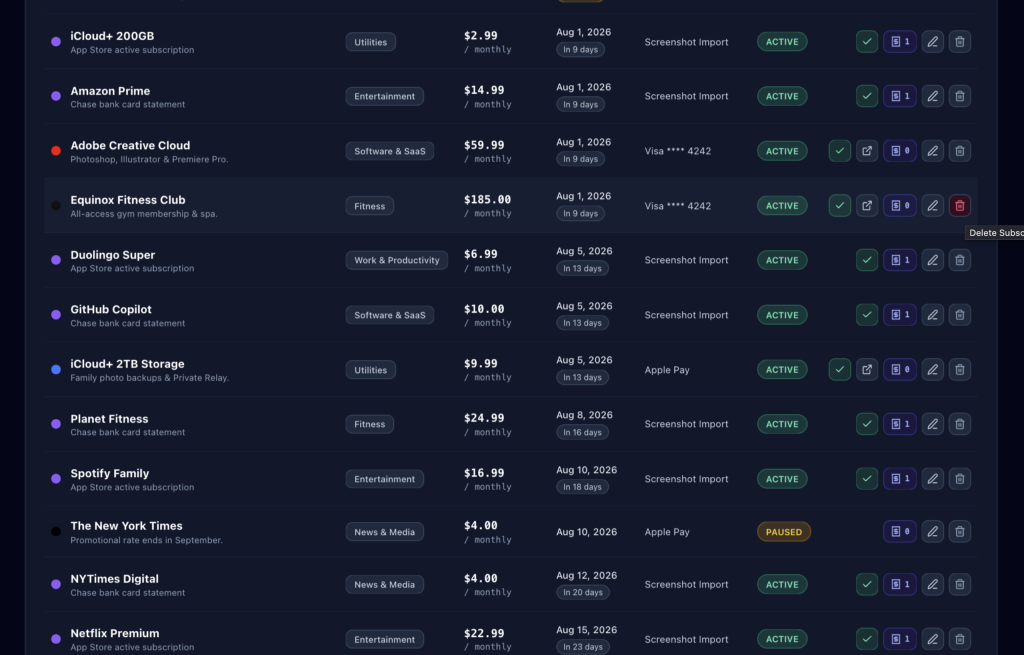The image size is (1024, 655).
Task: Click ACTIVE status badge for iCloud+ 200GB
Action: [x=782, y=42]
